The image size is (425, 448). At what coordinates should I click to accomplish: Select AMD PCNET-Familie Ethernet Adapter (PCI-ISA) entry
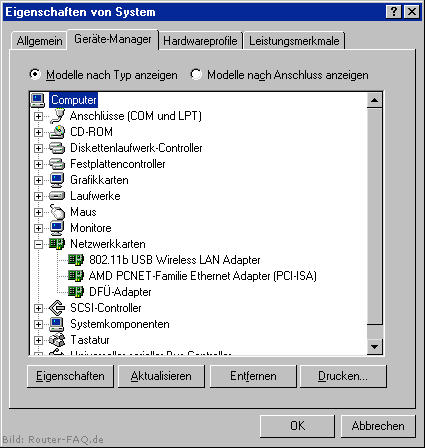click(x=203, y=276)
